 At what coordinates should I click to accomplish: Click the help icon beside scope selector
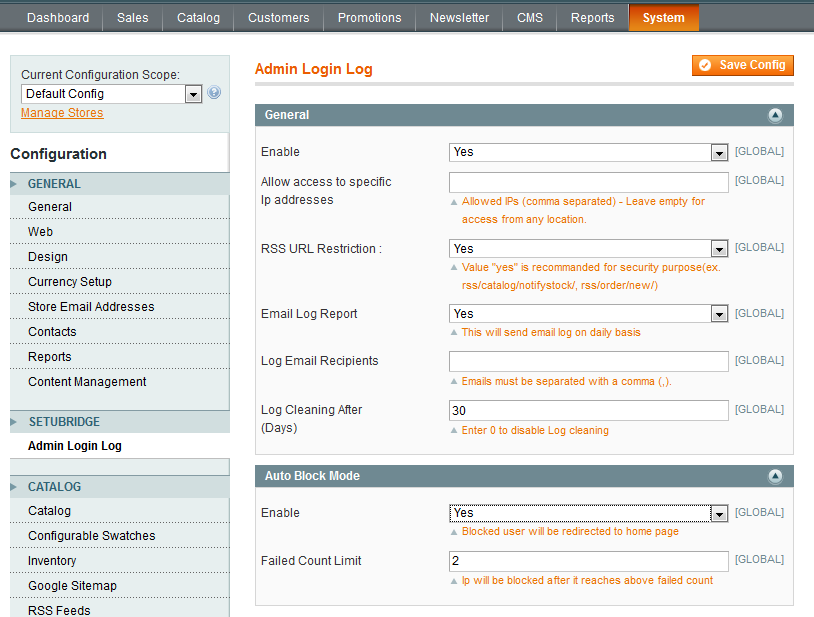pyautogui.click(x=214, y=93)
